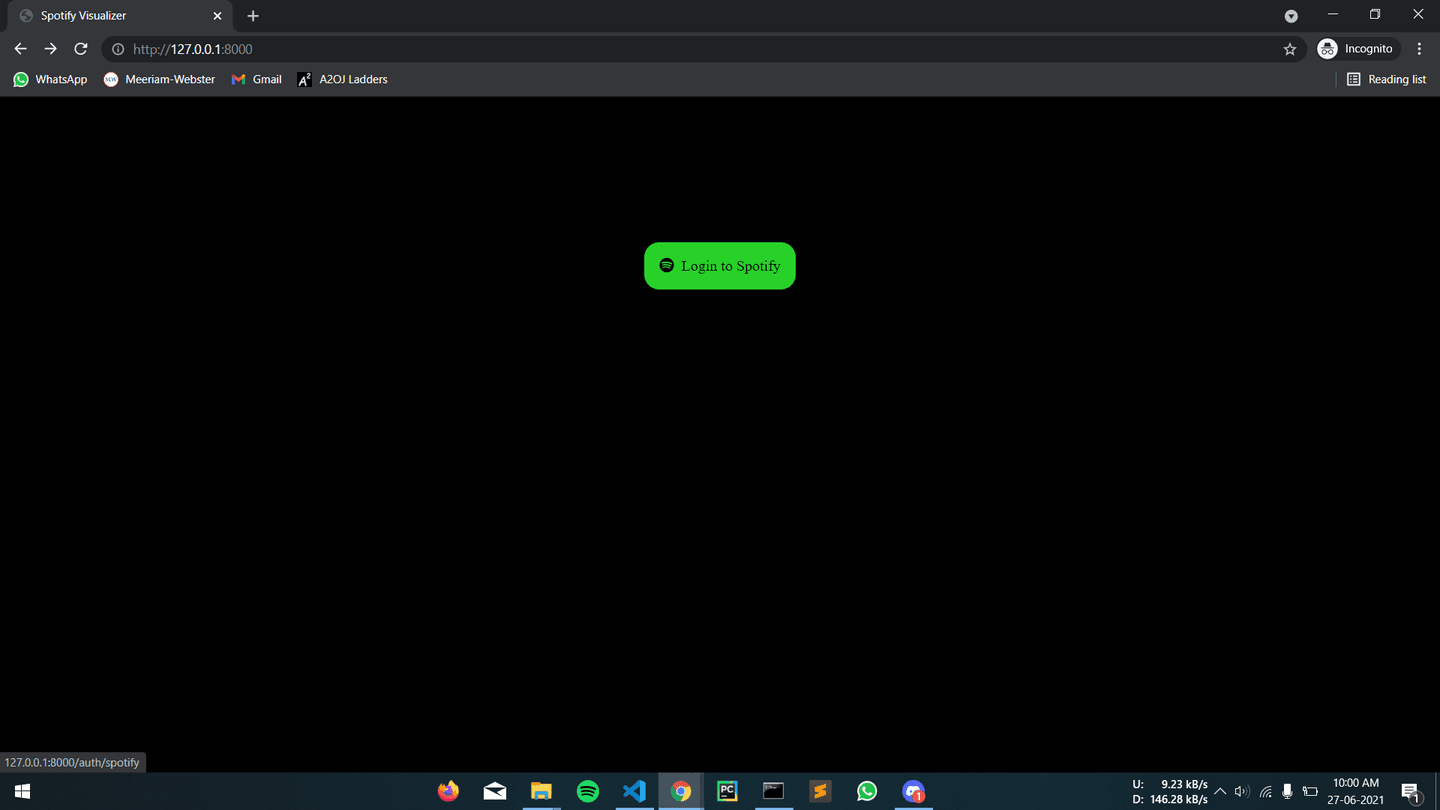
Task: Open the terminal window from the taskbar
Action: point(773,791)
